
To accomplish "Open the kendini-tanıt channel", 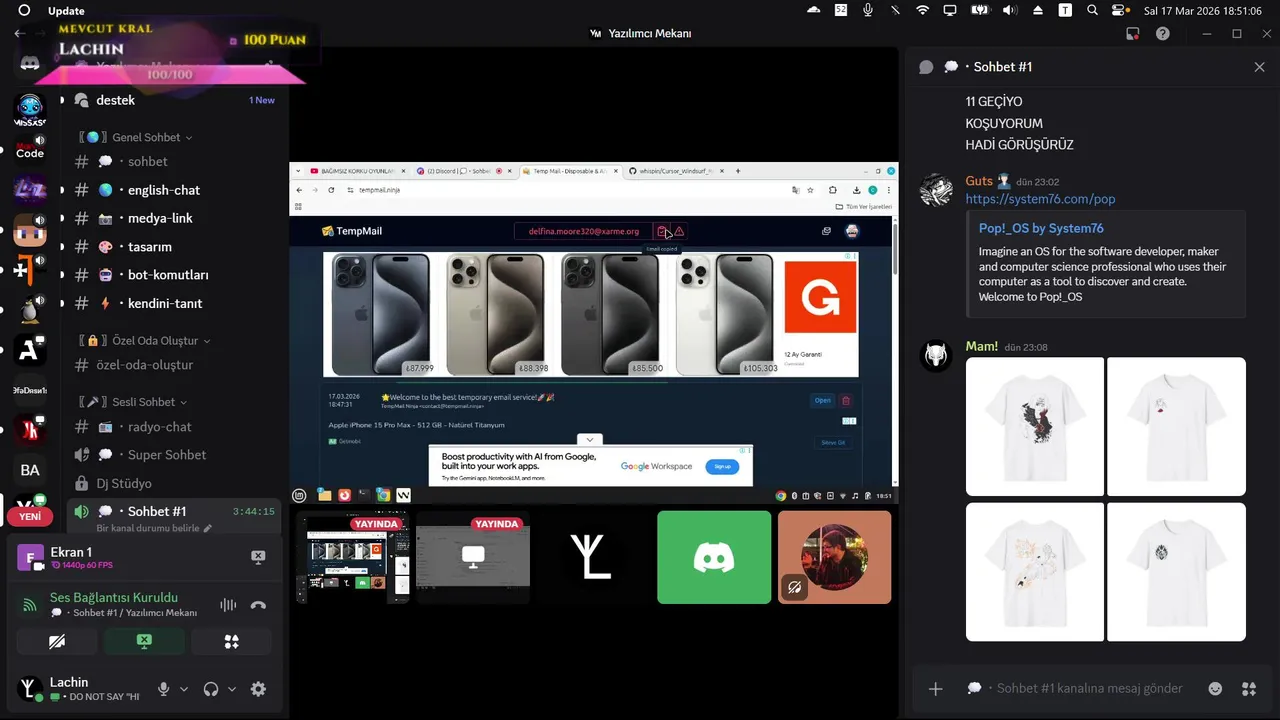I will coord(175,303).
